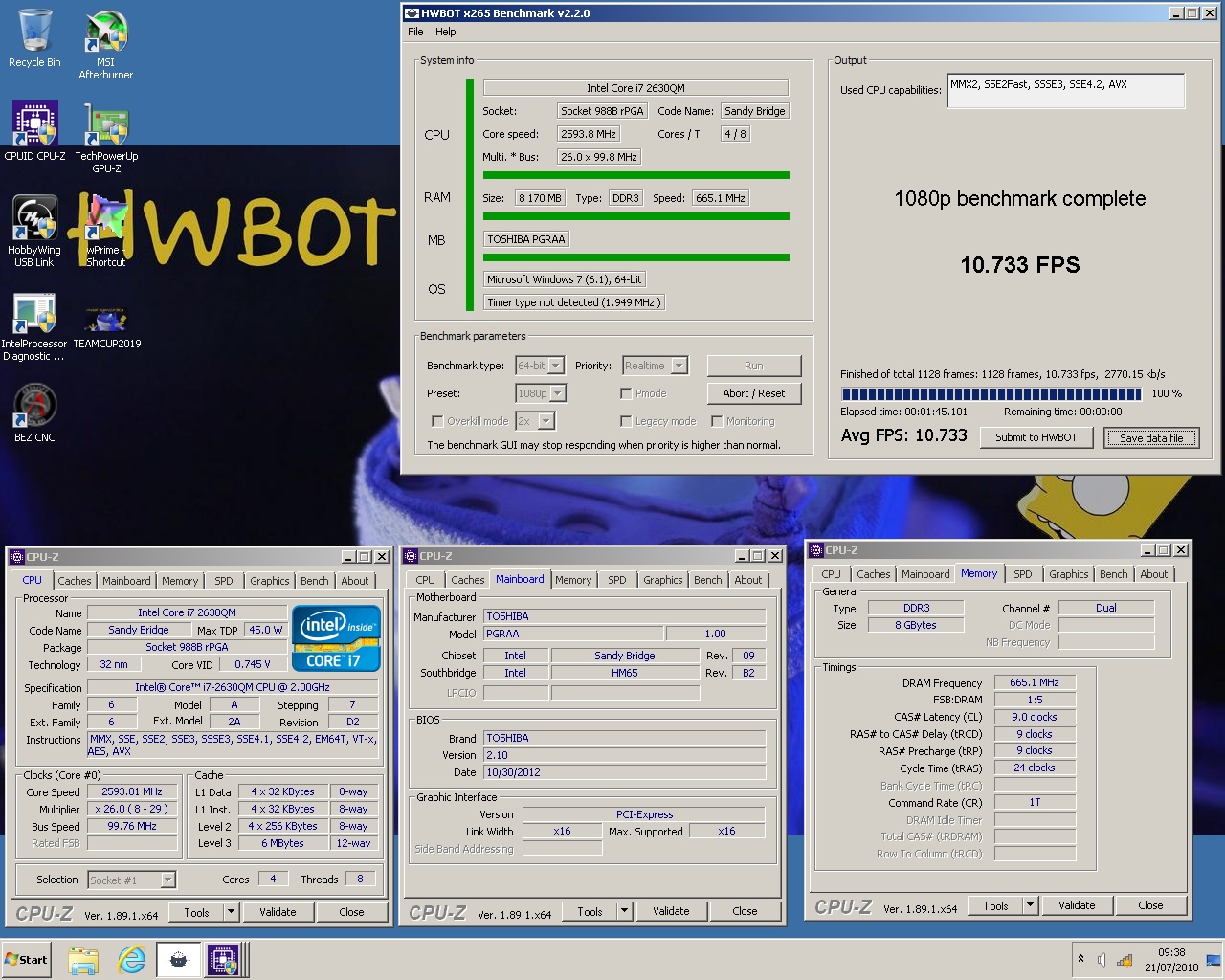Viewport: 1225px width, 980px height.
Task: Launch TechPowerUp GPU-Z desktop shortcut
Action: (x=106, y=138)
